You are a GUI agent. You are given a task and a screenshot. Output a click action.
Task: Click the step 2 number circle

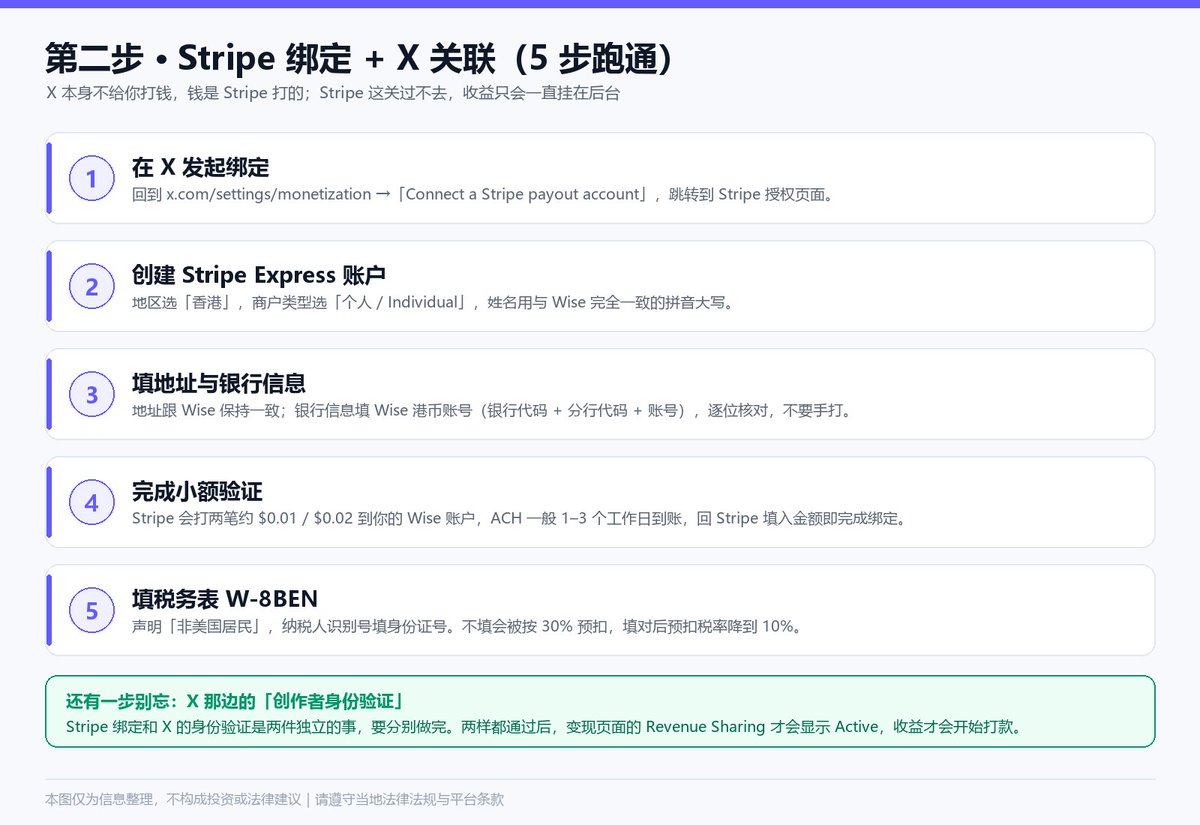(92, 287)
